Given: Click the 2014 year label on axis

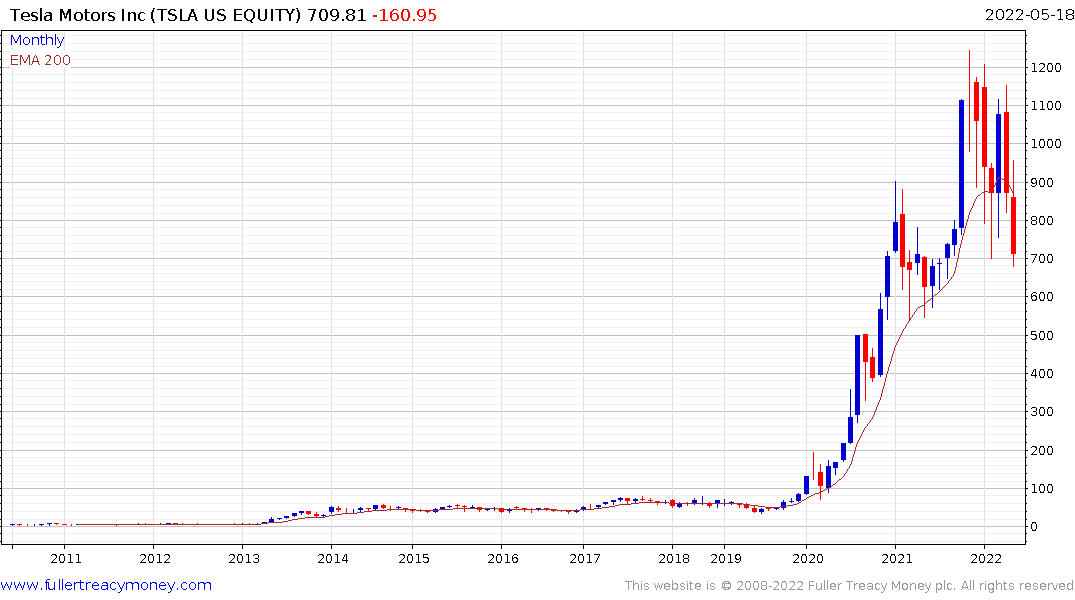Looking at the screenshot, I should (x=333, y=558).
